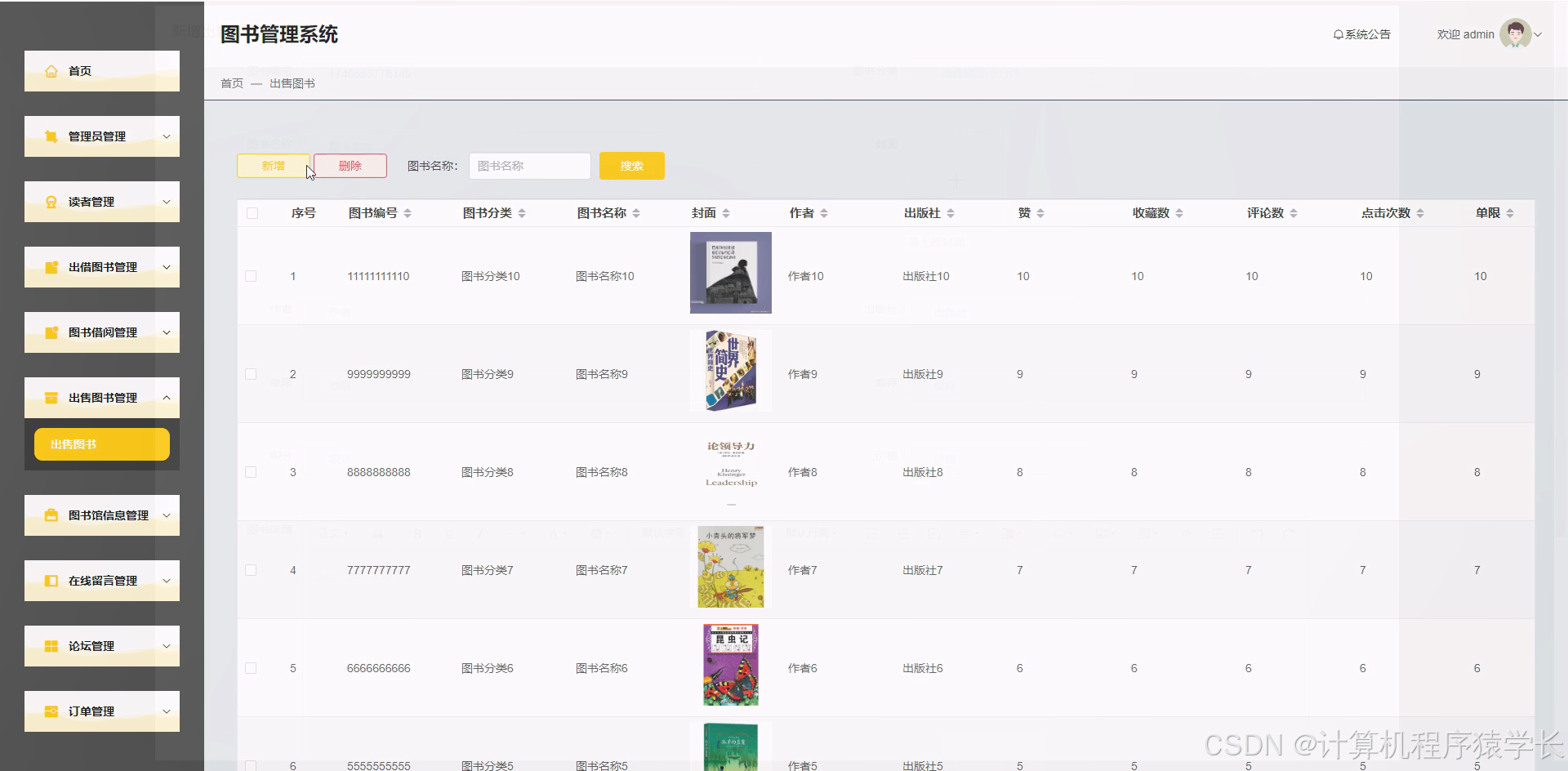Open the 图书名称10 cover thumbnail
This screenshot has width=1568, height=771.
coord(731,273)
